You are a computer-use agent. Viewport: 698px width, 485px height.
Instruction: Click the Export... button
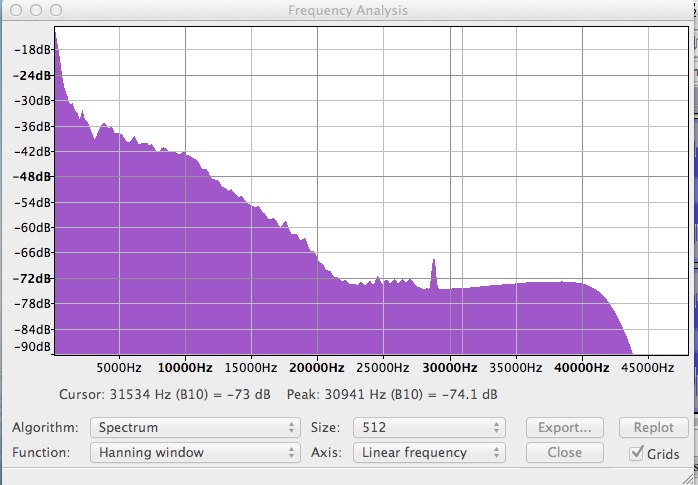[x=564, y=428]
